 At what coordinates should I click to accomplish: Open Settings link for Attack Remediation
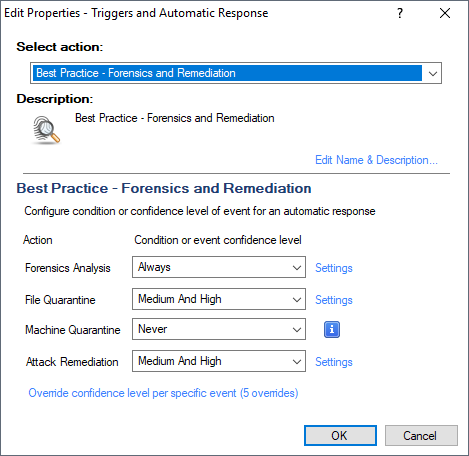pyautogui.click(x=334, y=362)
